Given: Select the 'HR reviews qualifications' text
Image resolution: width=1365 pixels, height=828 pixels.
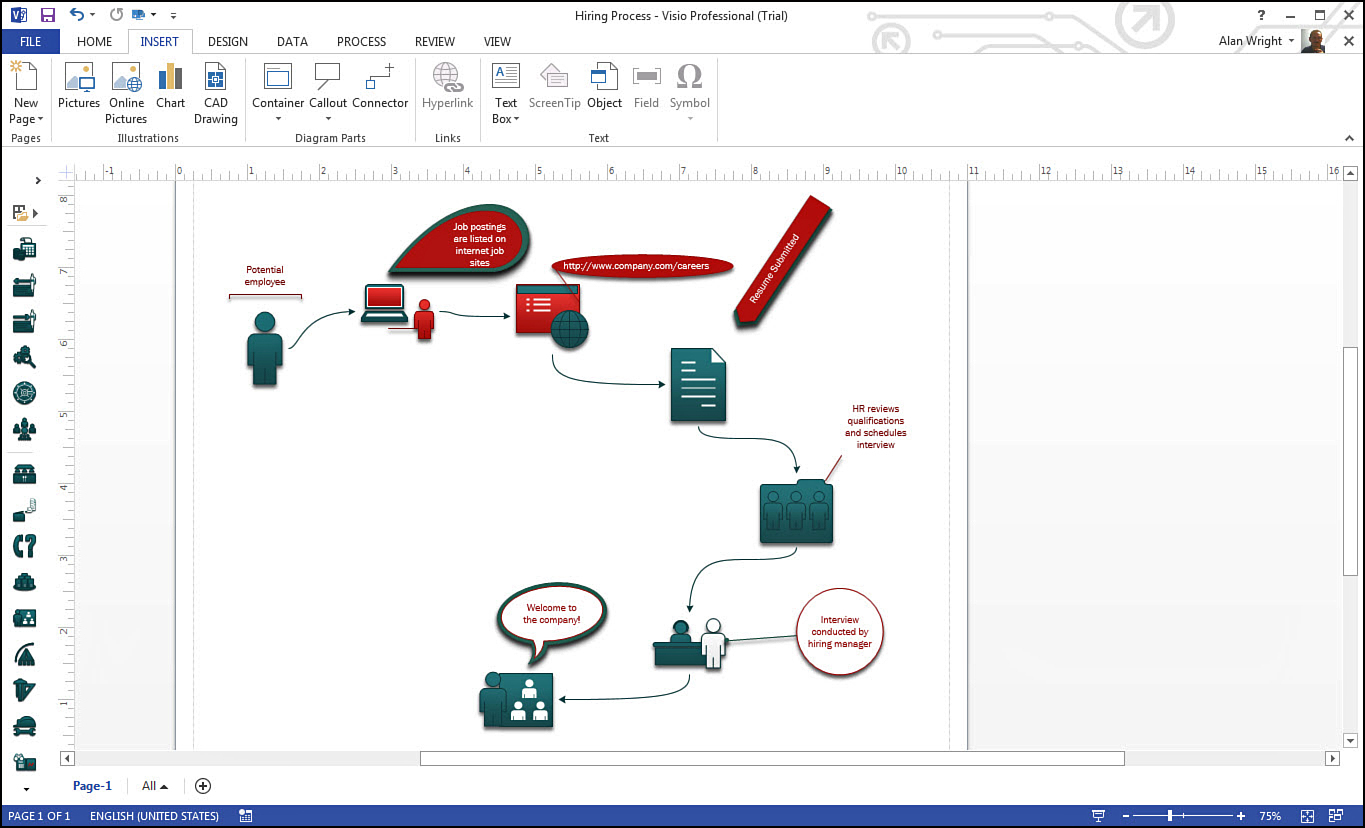Looking at the screenshot, I should (875, 427).
